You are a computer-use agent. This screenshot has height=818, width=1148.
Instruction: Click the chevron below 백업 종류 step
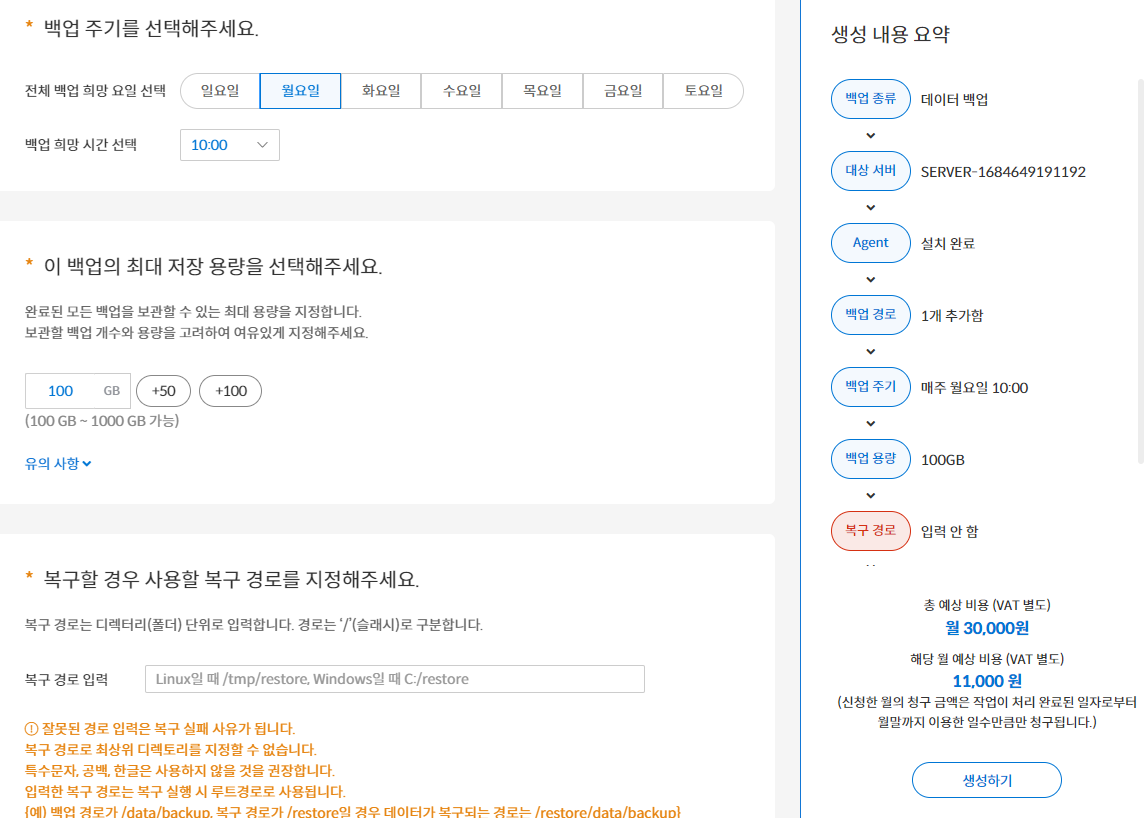coord(871,135)
